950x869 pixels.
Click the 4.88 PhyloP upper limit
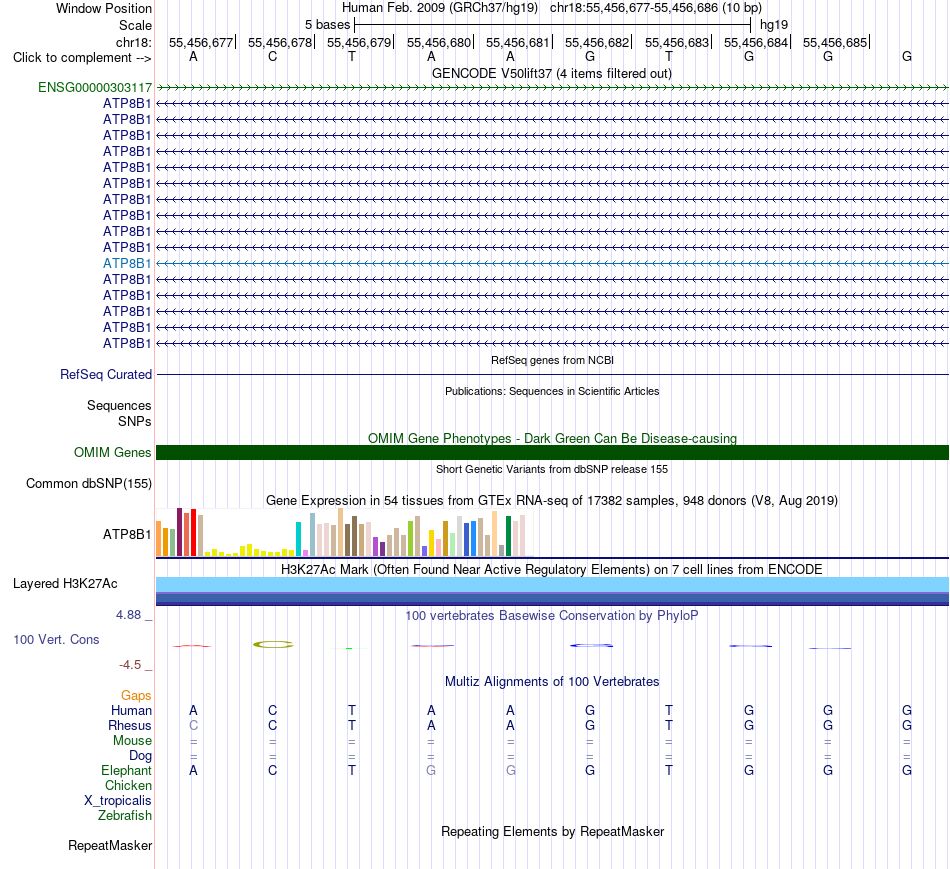click(128, 615)
